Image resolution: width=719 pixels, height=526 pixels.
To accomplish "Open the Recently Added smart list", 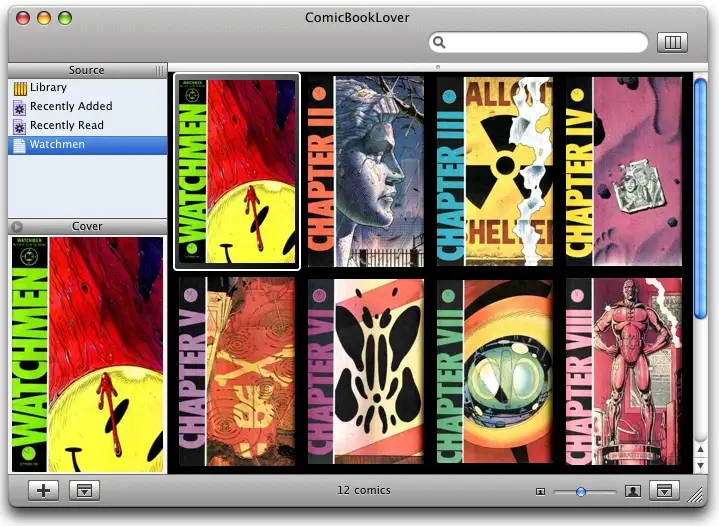I will (88, 106).
